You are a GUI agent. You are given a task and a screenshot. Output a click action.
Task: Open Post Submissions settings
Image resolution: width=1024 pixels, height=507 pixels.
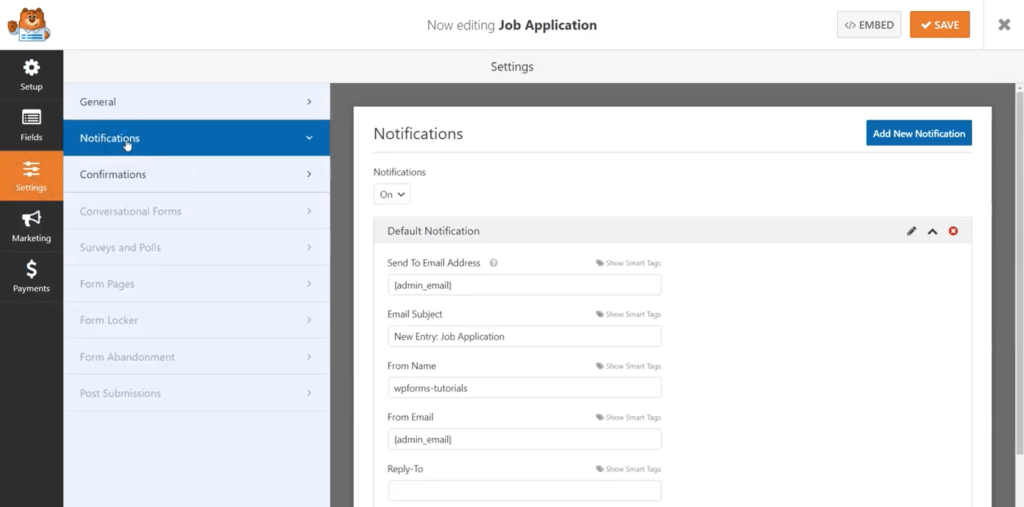click(197, 393)
